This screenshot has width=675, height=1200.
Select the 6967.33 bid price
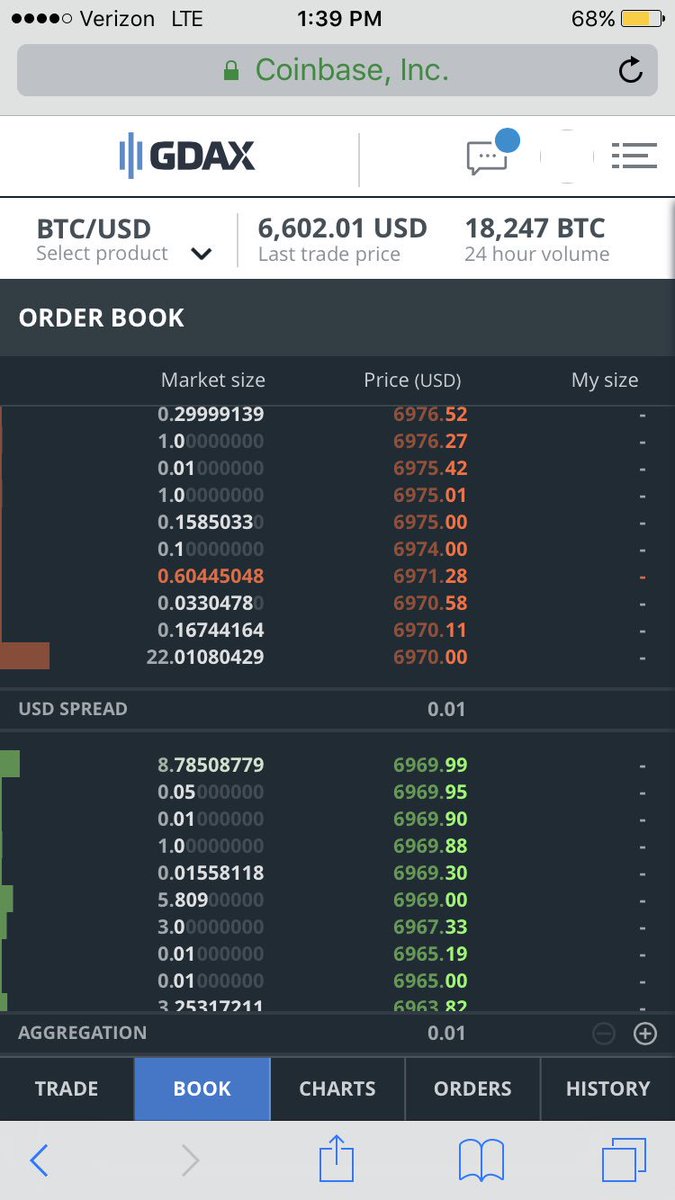tap(430, 927)
